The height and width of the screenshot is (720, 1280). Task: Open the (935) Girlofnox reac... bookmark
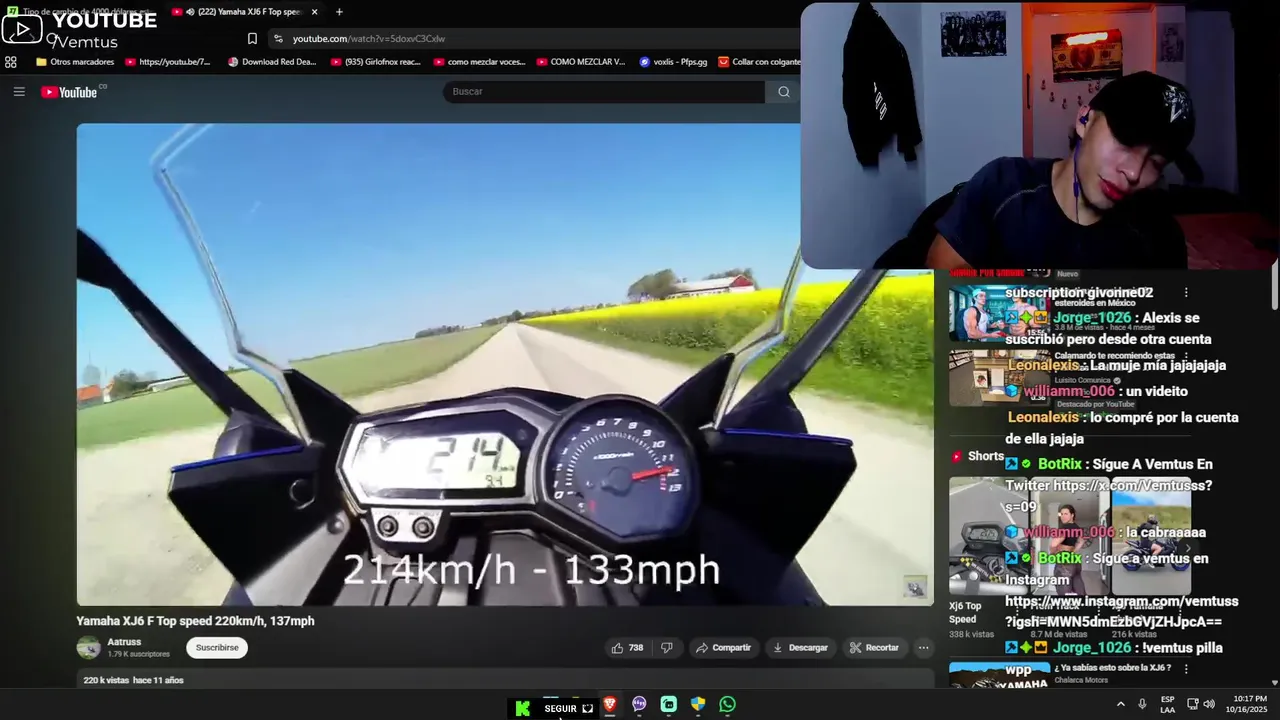coord(376,62)
